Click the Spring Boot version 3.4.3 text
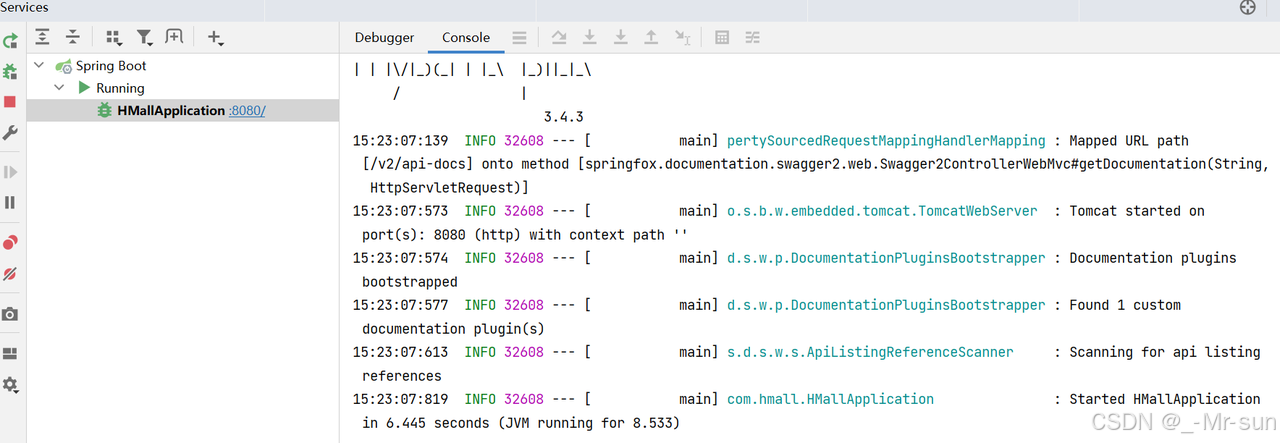 coord(563,117)
